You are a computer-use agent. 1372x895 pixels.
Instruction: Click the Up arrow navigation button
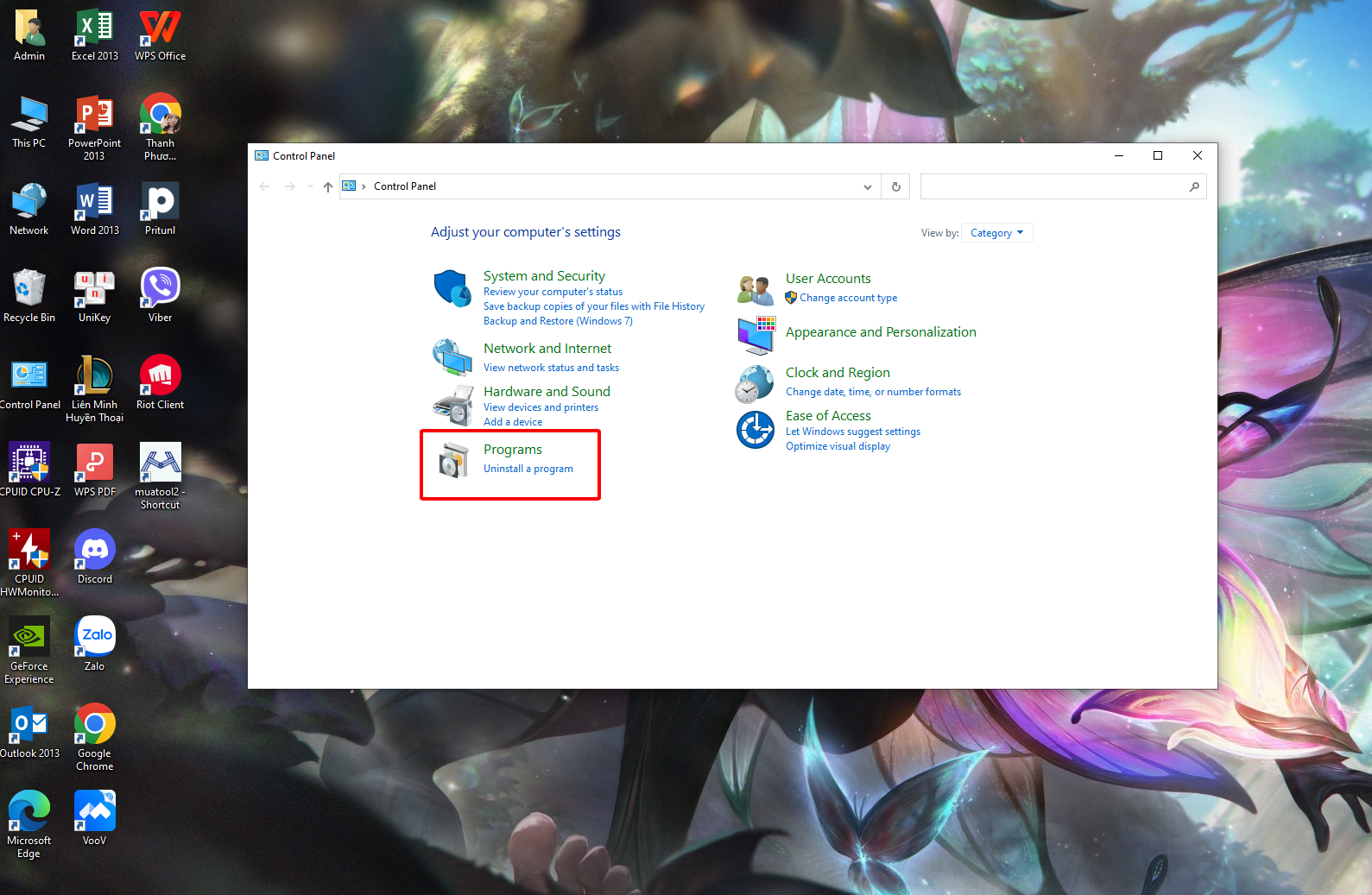(x=328, y=186)
